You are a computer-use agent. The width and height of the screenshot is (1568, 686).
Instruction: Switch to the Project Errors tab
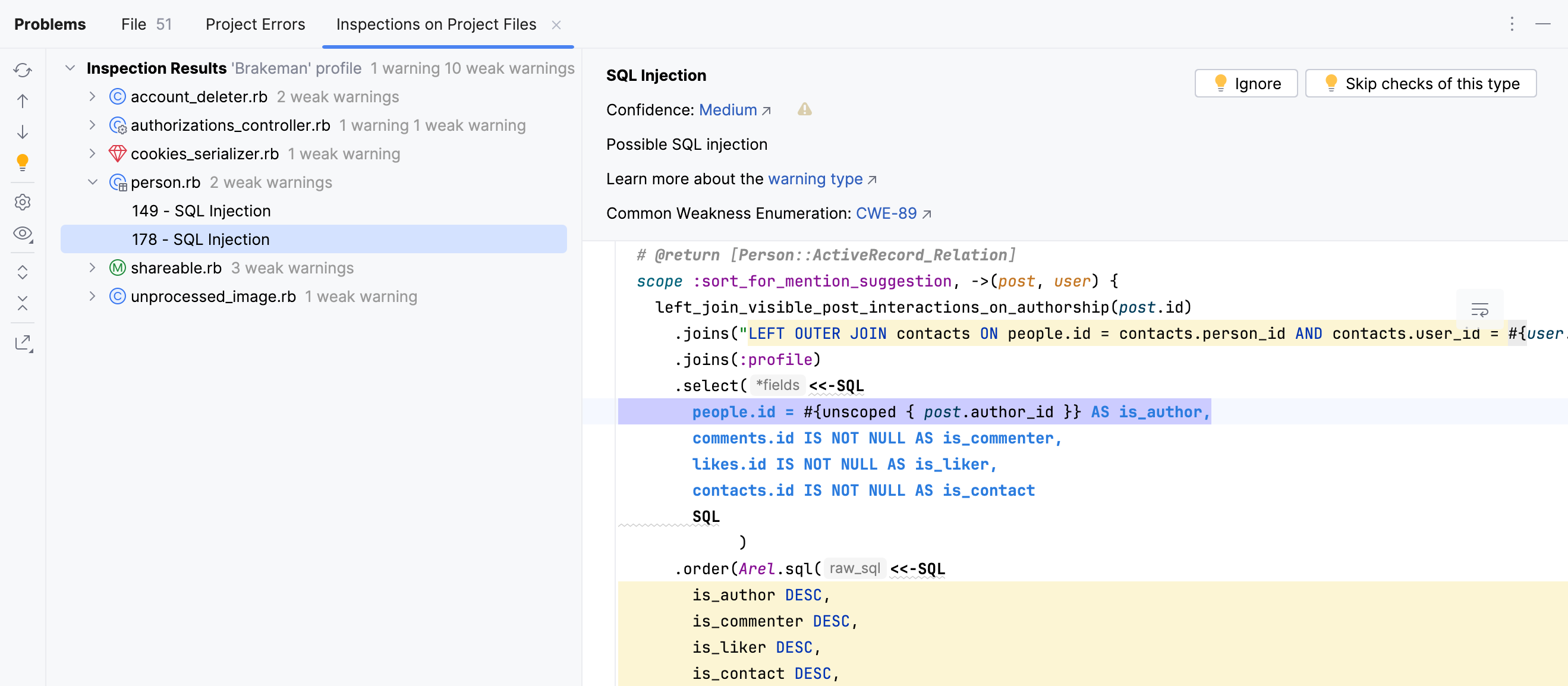click(x=255, y=24)
